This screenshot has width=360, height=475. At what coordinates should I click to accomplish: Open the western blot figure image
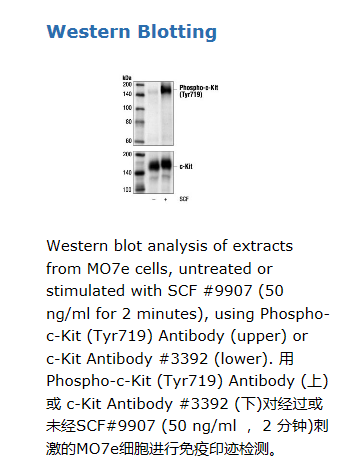[x=170, y=138]
